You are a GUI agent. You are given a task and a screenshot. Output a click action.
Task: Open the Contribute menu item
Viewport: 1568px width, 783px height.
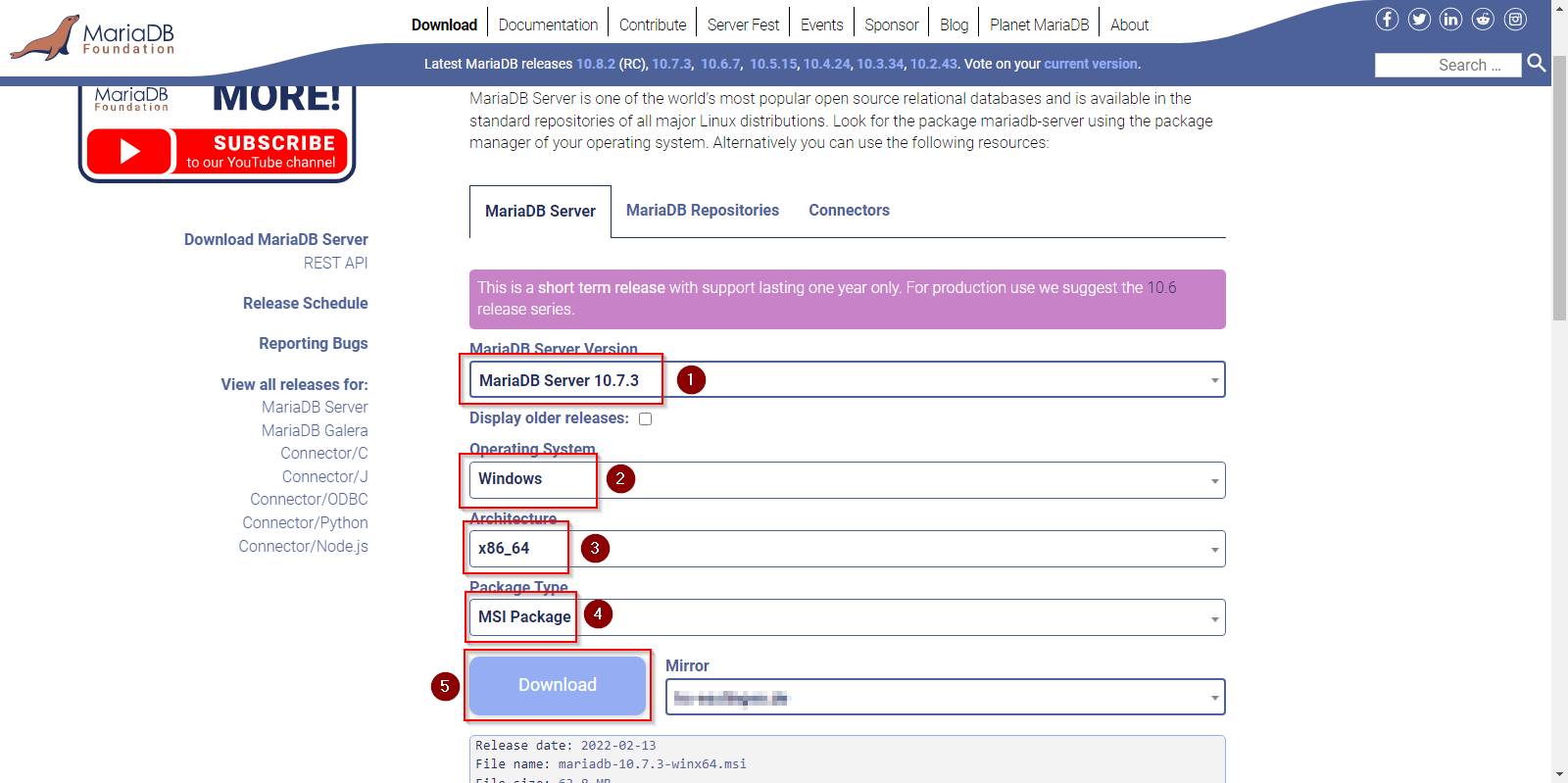pyautogui.click(x=653, y=24)
